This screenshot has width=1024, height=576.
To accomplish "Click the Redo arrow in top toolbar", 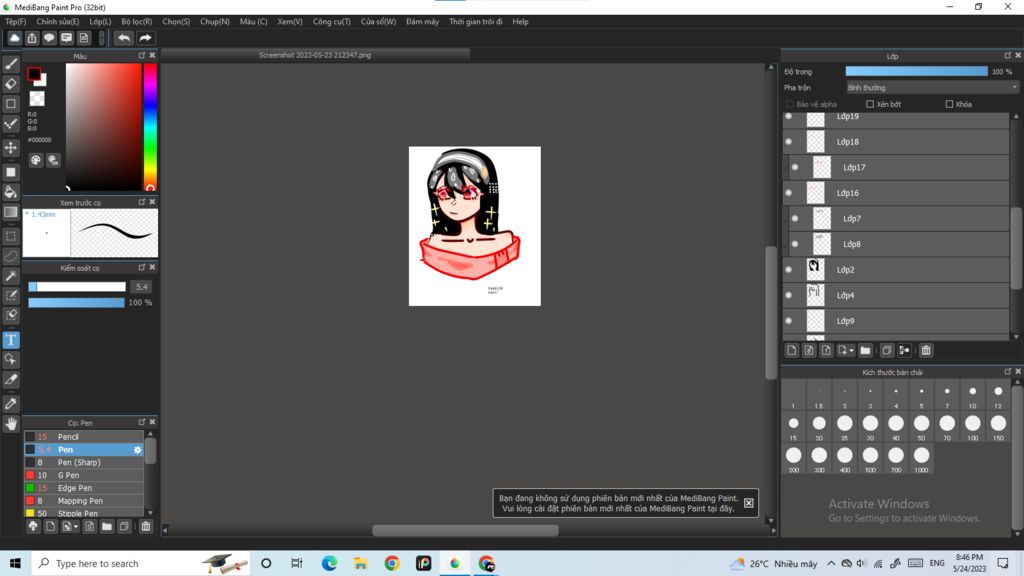I will point(146,38).
